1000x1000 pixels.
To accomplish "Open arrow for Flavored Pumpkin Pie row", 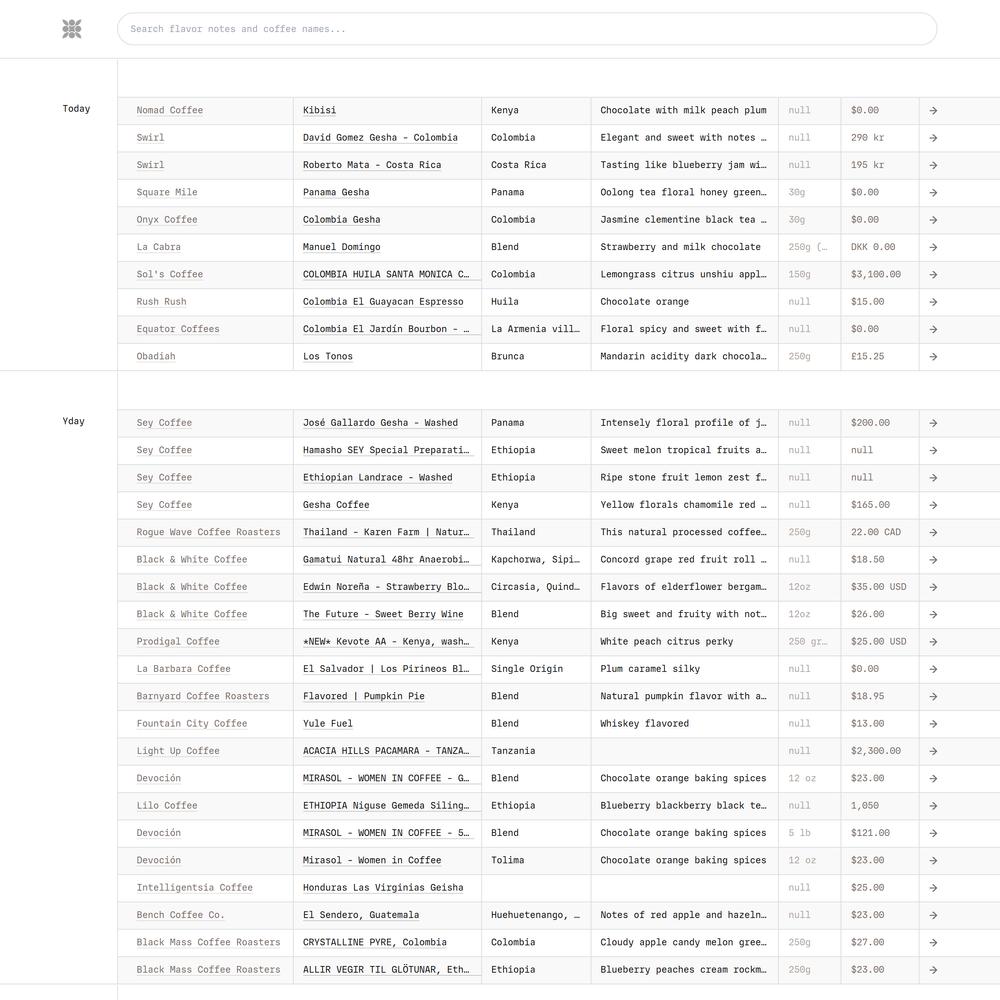I will [x=933, y=697].
